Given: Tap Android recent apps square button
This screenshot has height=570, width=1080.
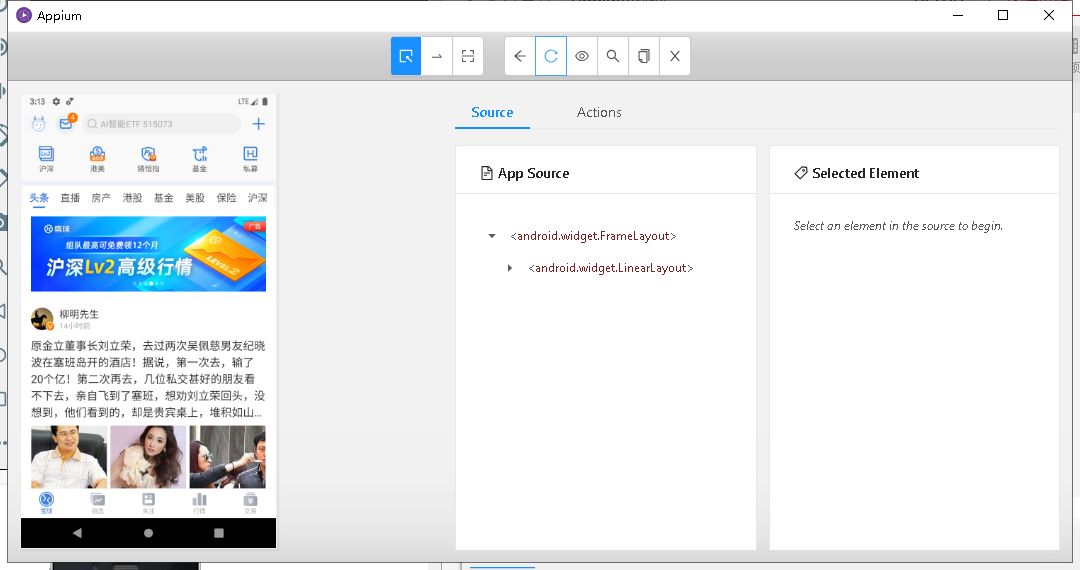Looking at the screenshot, I should click(219, 533).
